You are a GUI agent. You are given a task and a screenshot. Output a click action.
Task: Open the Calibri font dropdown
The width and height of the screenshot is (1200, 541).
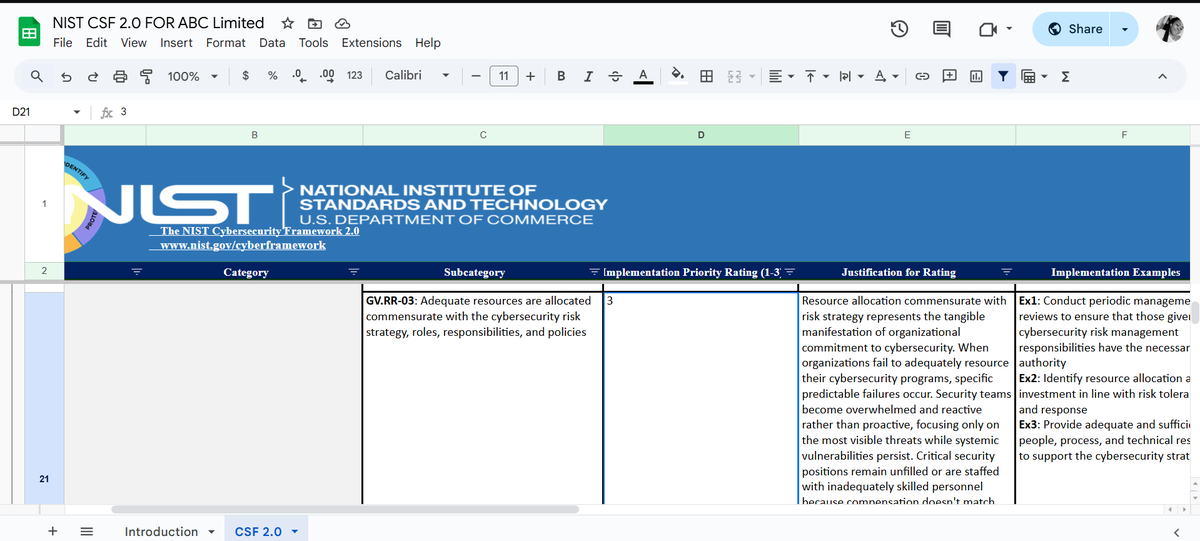point(417,76)
